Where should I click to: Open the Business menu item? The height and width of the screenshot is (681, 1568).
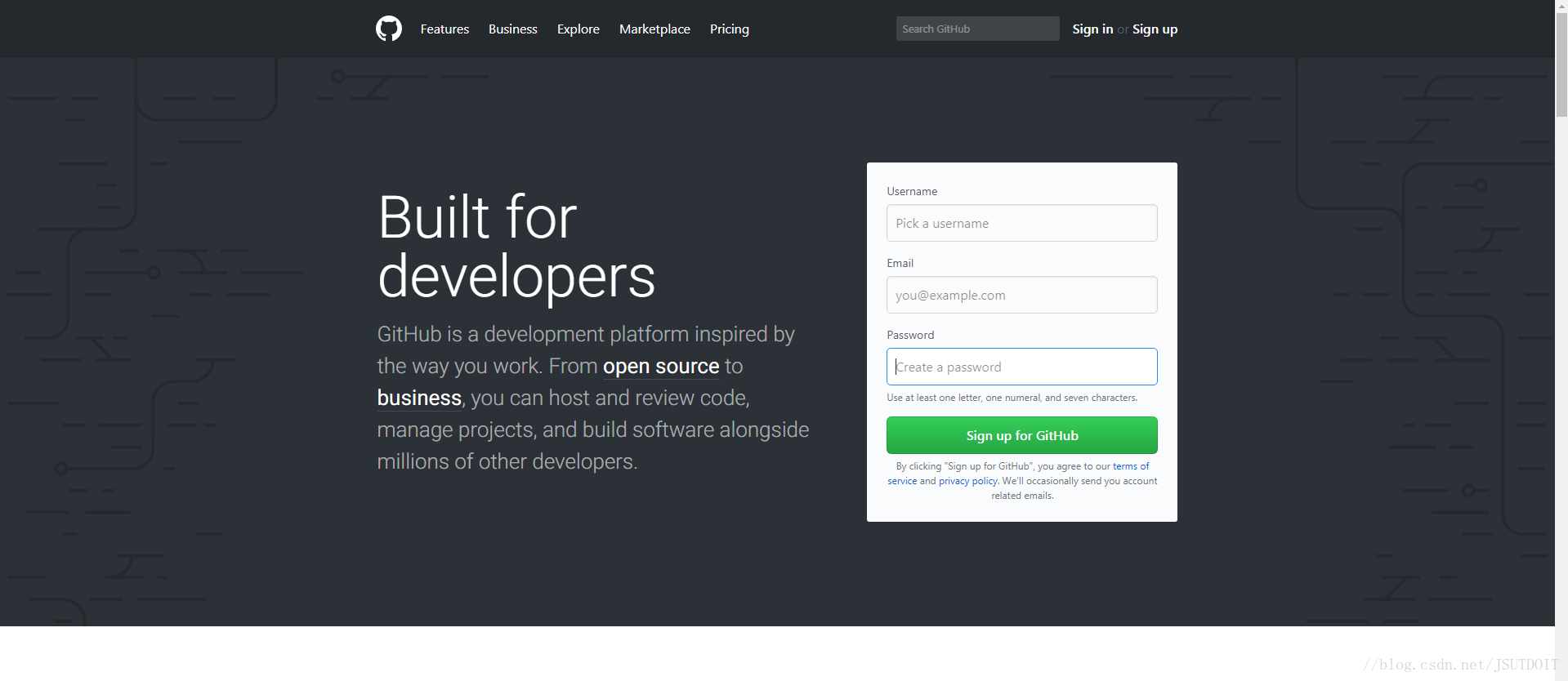click(x=513, y=29)
